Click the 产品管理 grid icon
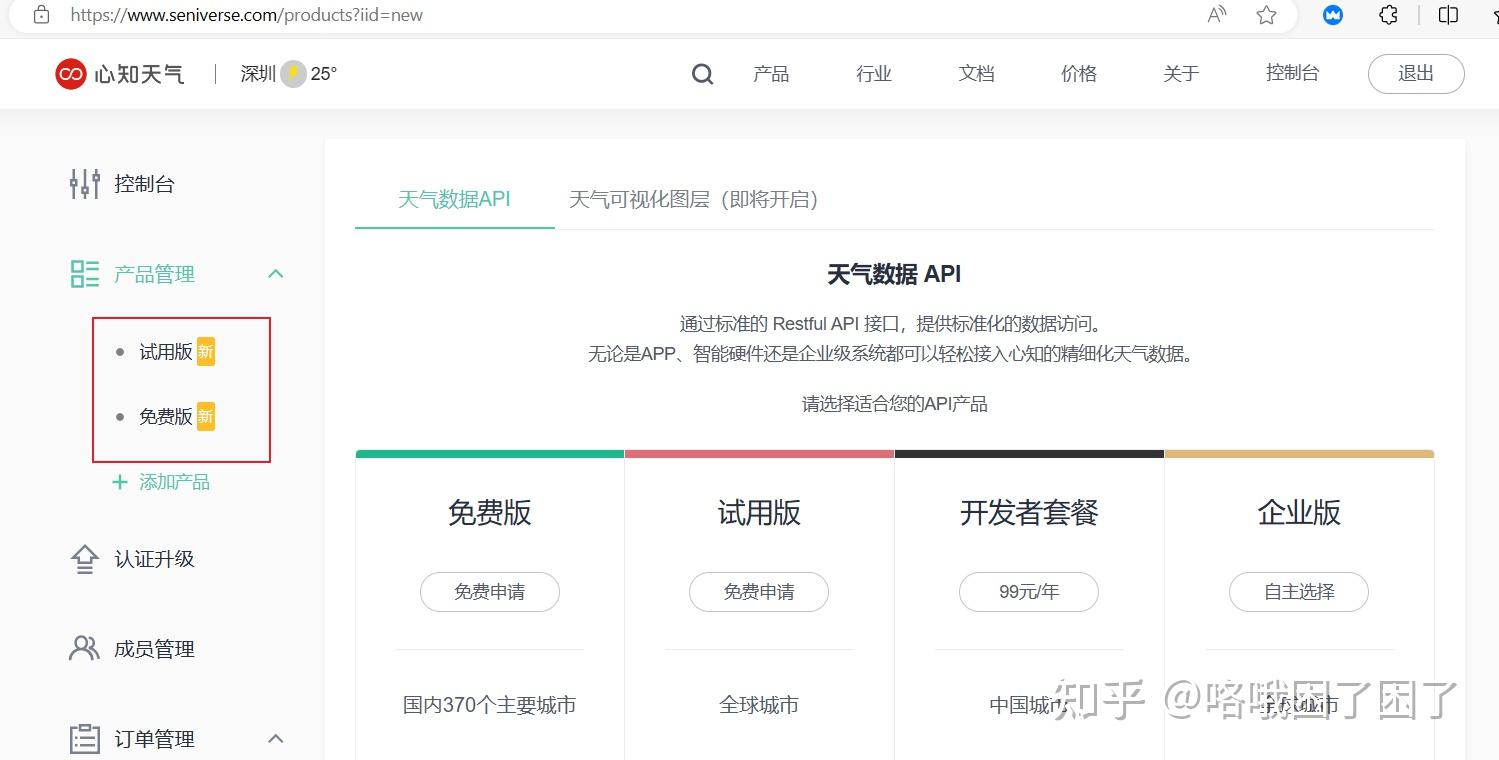1499x760 pixels. point(85,273)
